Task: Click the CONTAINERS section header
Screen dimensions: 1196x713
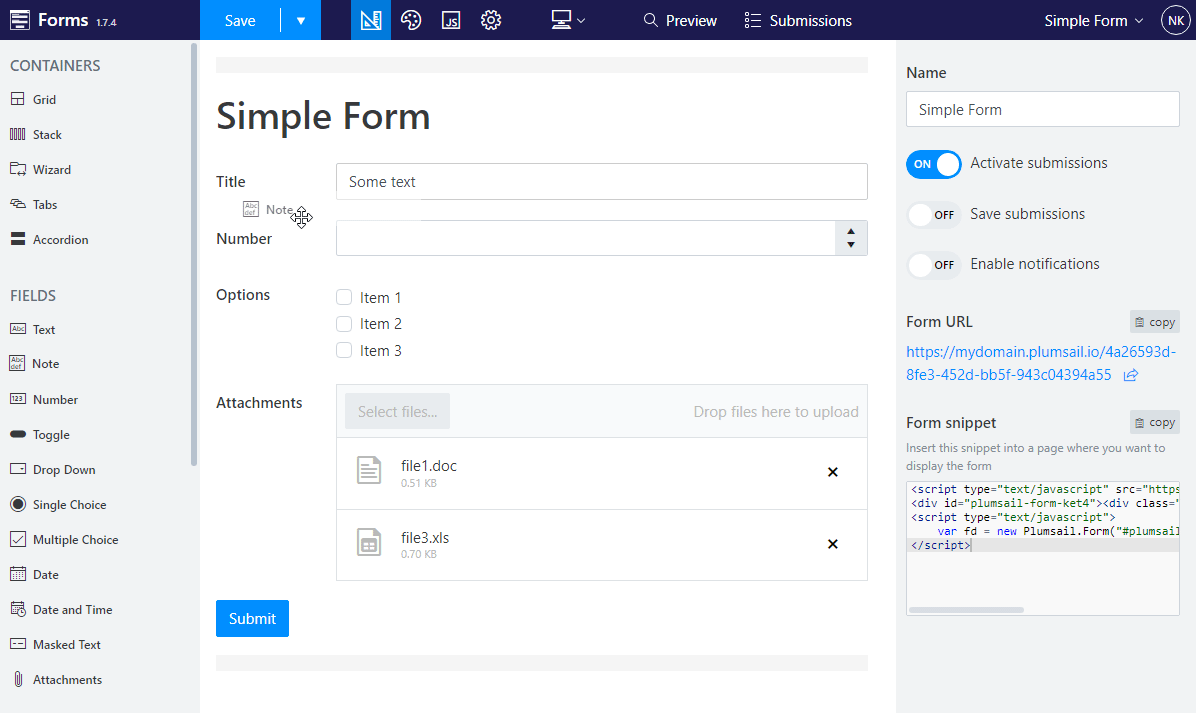Action: coord(55,66)
